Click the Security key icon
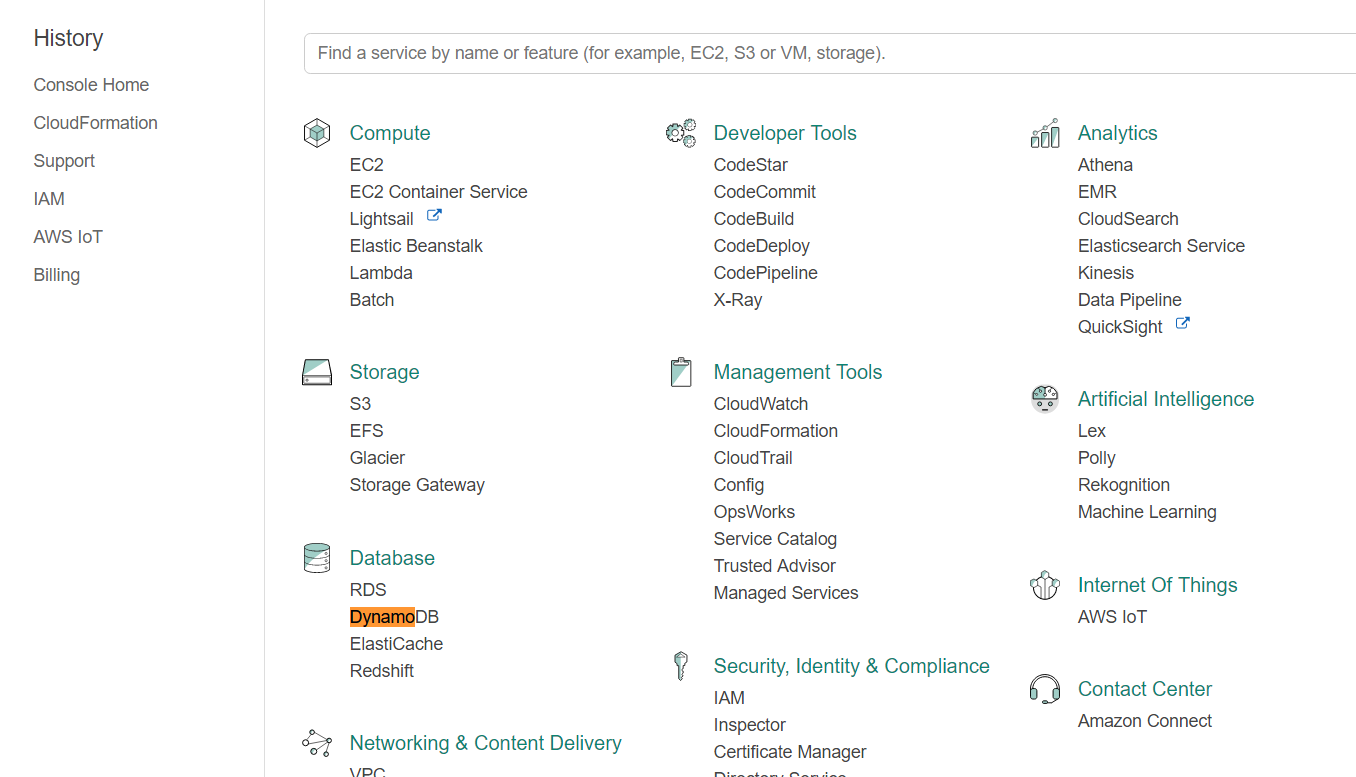Image resolution: width=1356 pixels, height=777 pixels. [681, 666]
